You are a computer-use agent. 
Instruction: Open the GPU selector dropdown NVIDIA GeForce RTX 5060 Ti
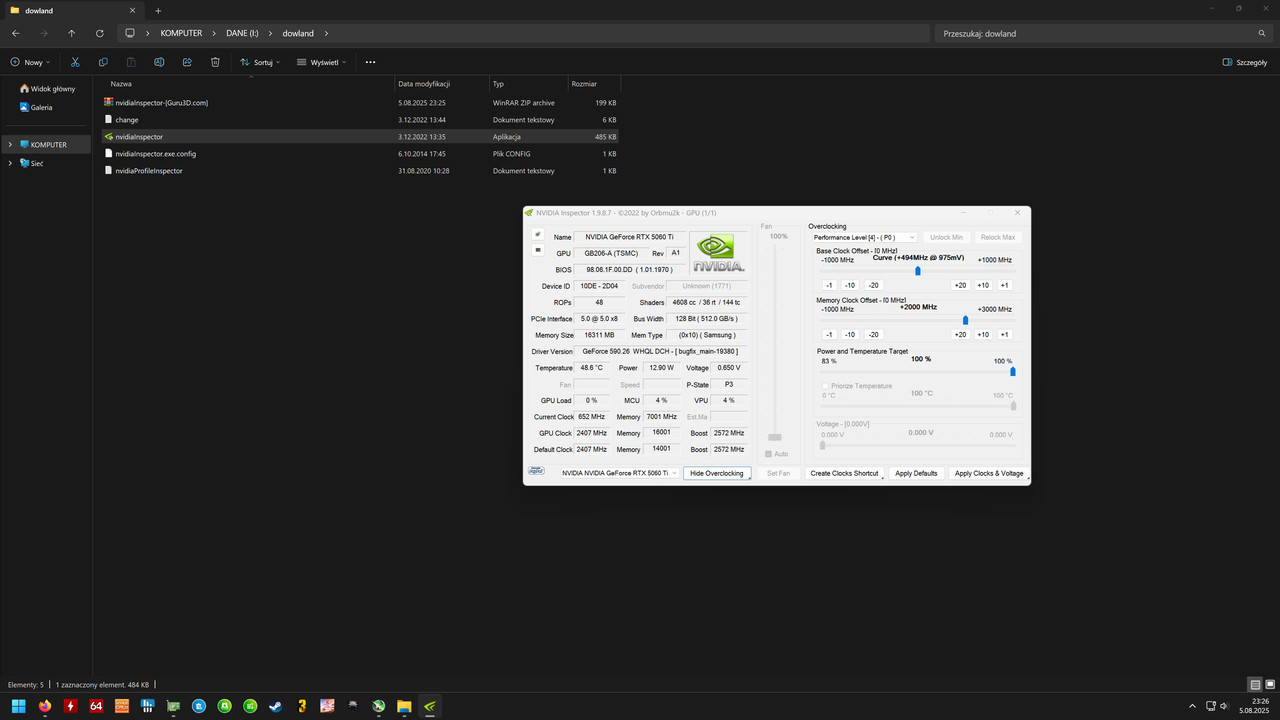pos(619,473)
